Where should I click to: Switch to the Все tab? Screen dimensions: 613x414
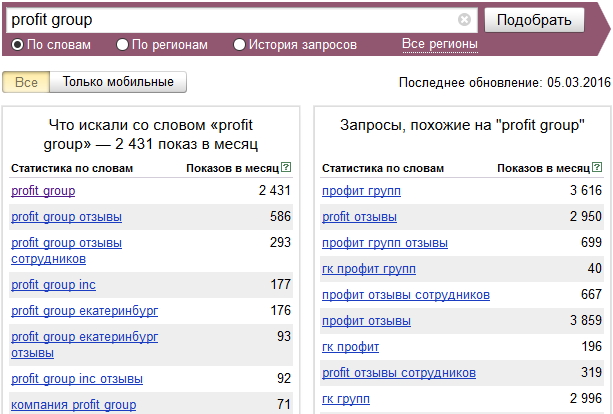click(26, 82)
